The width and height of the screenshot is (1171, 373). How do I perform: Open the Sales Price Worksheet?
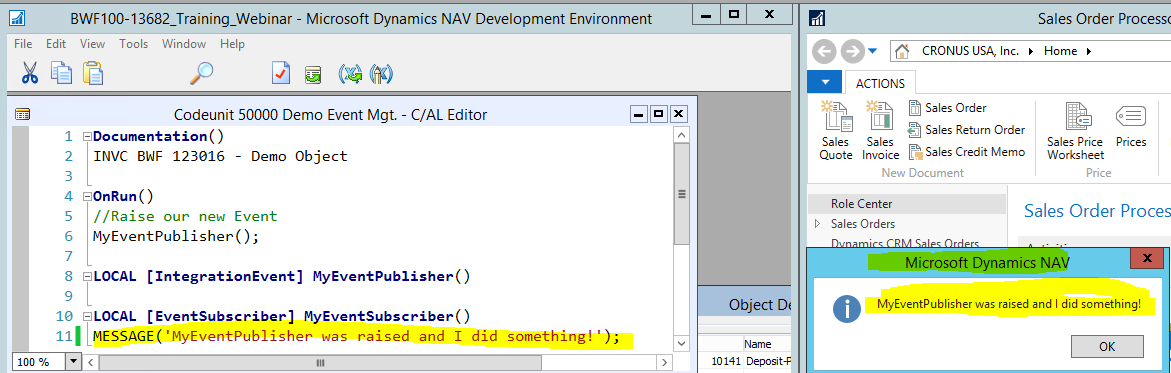pyautogui.click(x=1075, y=130)
